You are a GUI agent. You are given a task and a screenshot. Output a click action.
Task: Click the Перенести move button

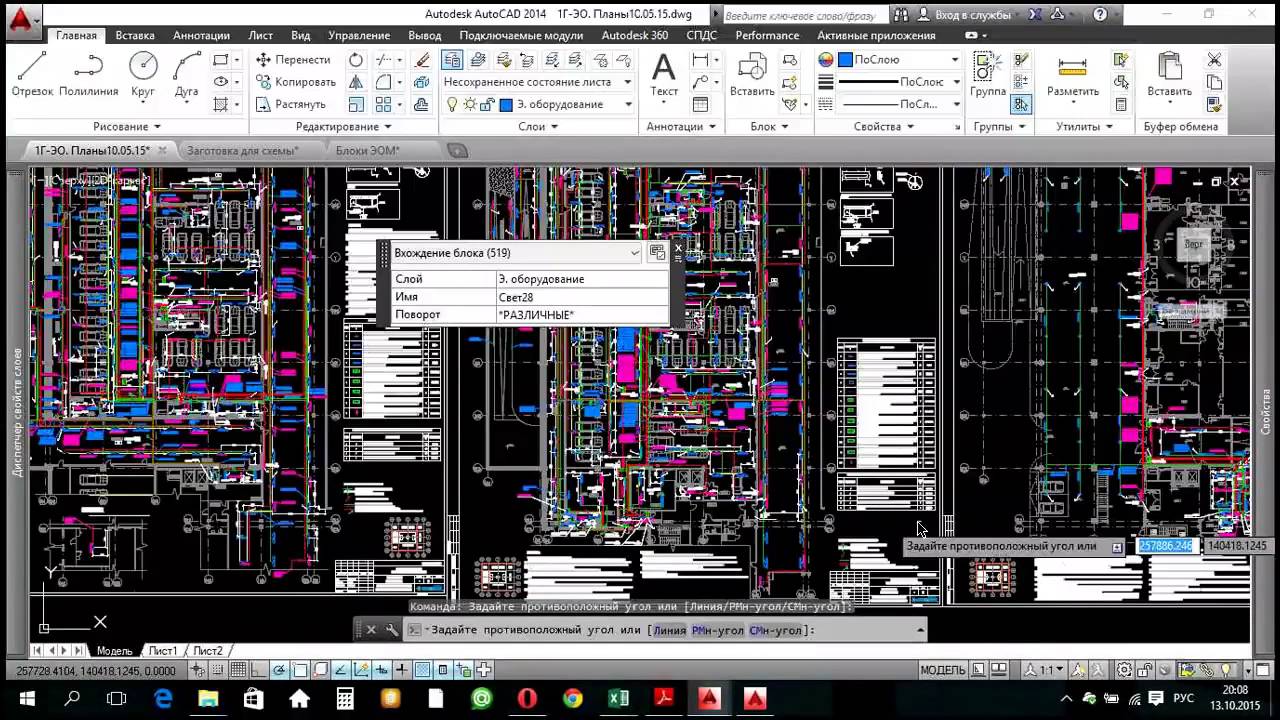click(x=292, y=60)
